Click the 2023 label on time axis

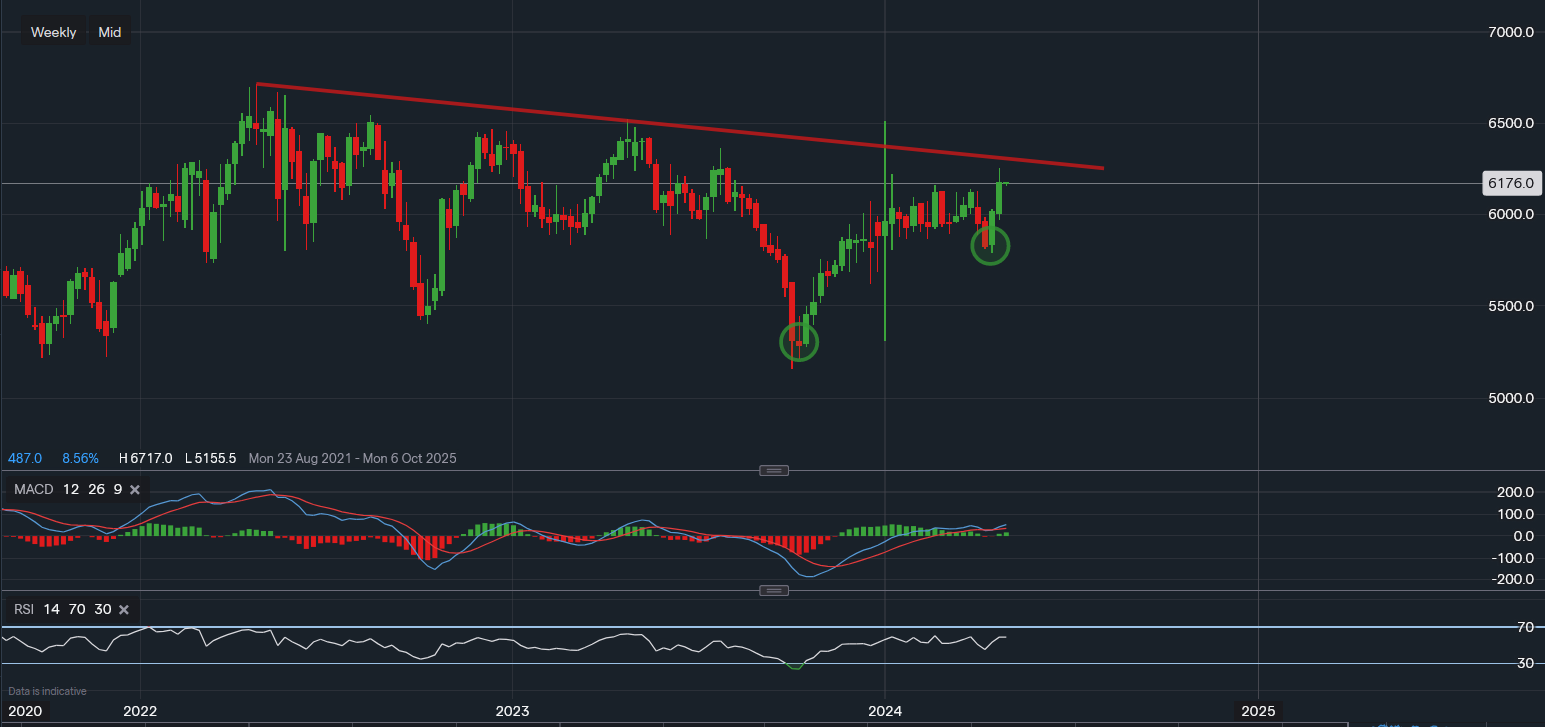(512, 711)
